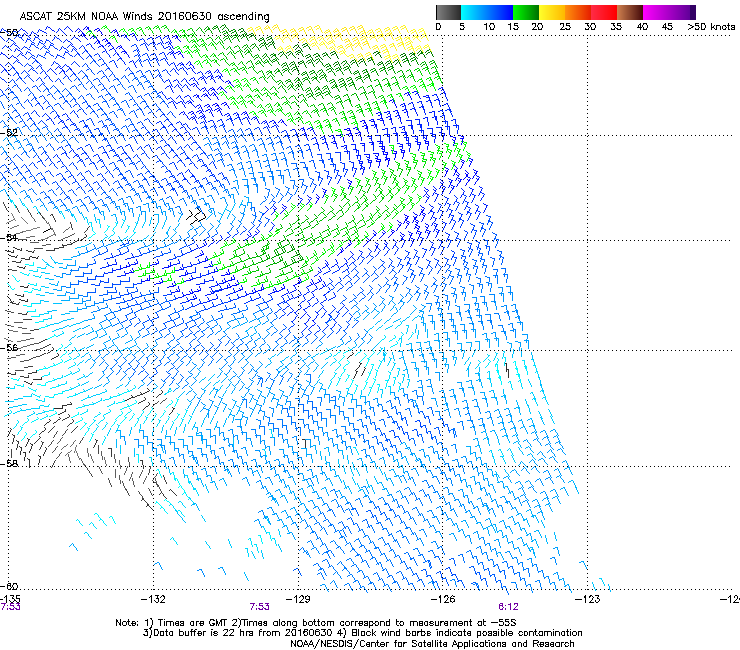Click the '0' legend scale label
This screenshot has height=650, width=740.
438,26
